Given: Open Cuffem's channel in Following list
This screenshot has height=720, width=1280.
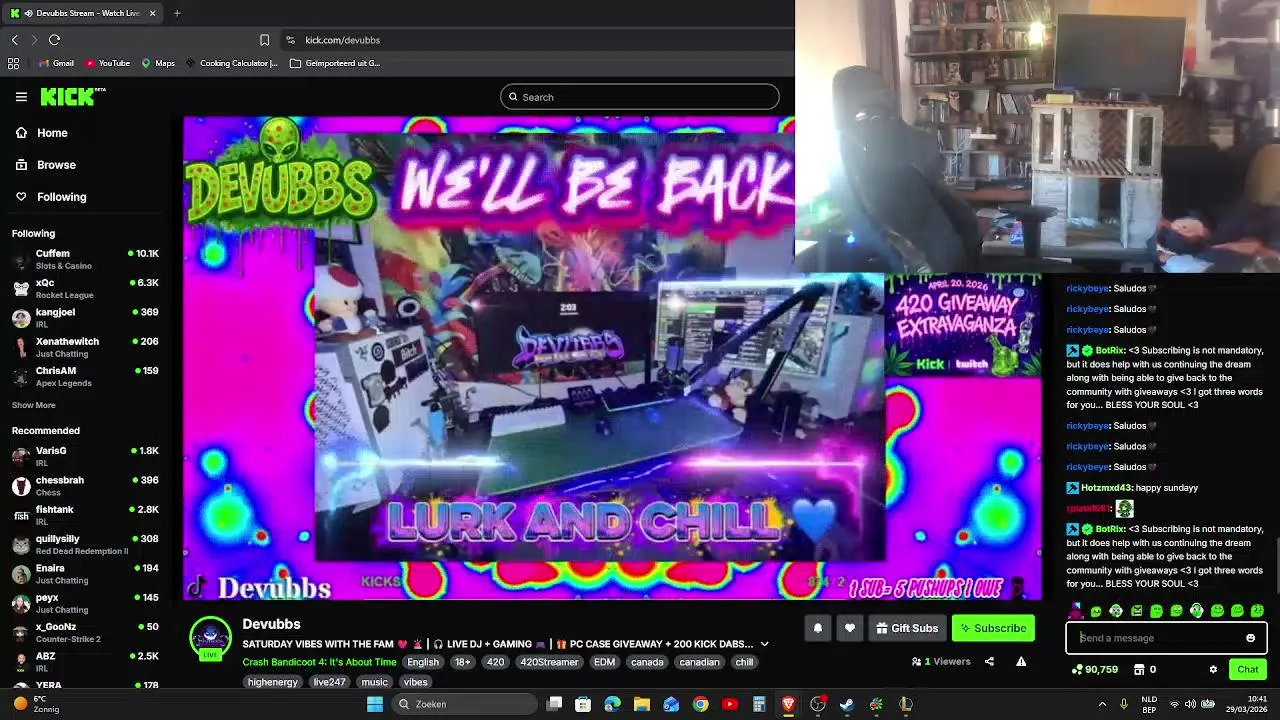Looking at the screenshot, I should pos(86,259).
